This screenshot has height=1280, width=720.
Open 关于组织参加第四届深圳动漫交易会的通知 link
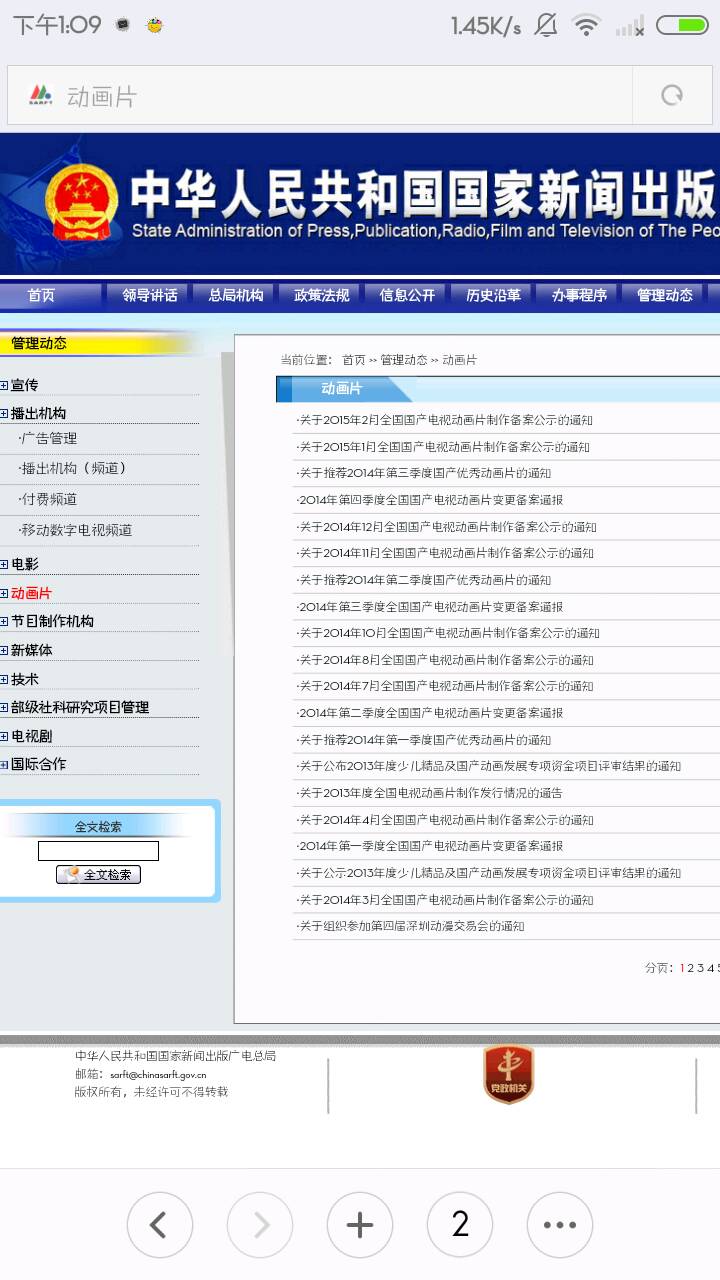[411, 927]
